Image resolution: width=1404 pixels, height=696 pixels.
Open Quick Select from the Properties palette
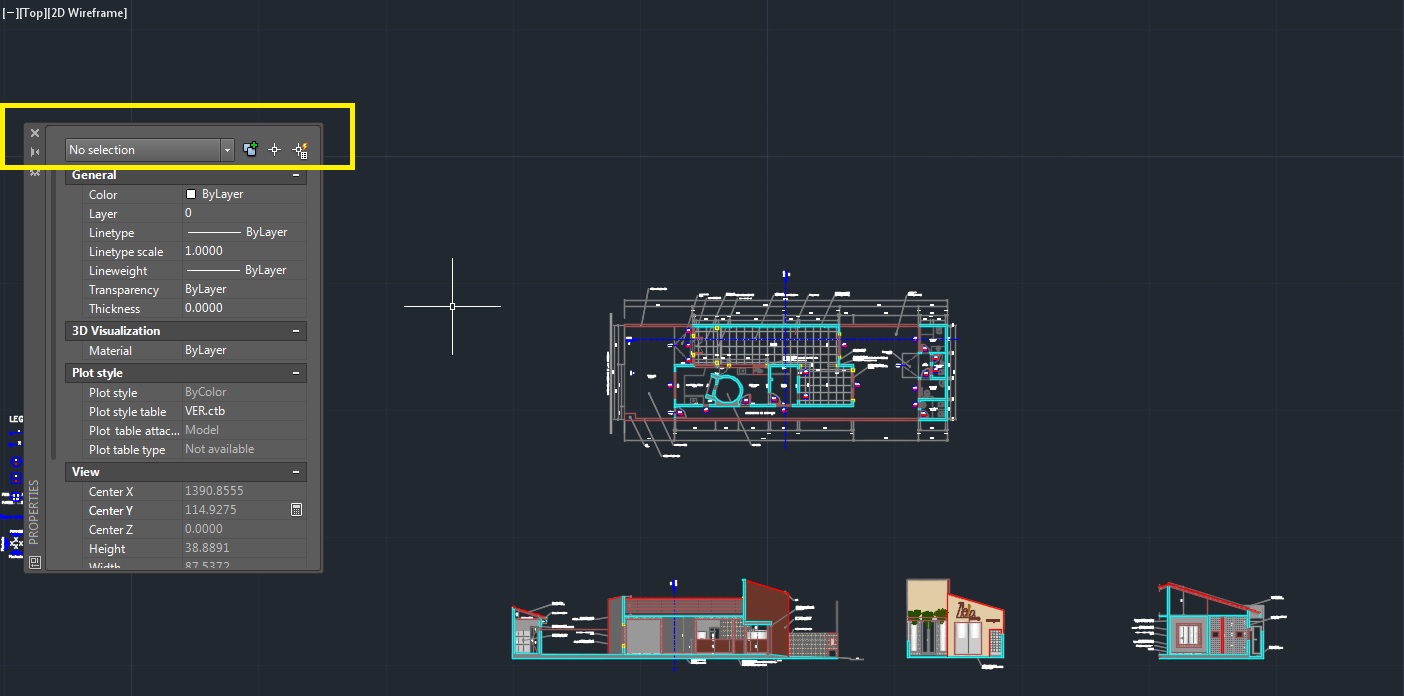click(x=300, y=150)
